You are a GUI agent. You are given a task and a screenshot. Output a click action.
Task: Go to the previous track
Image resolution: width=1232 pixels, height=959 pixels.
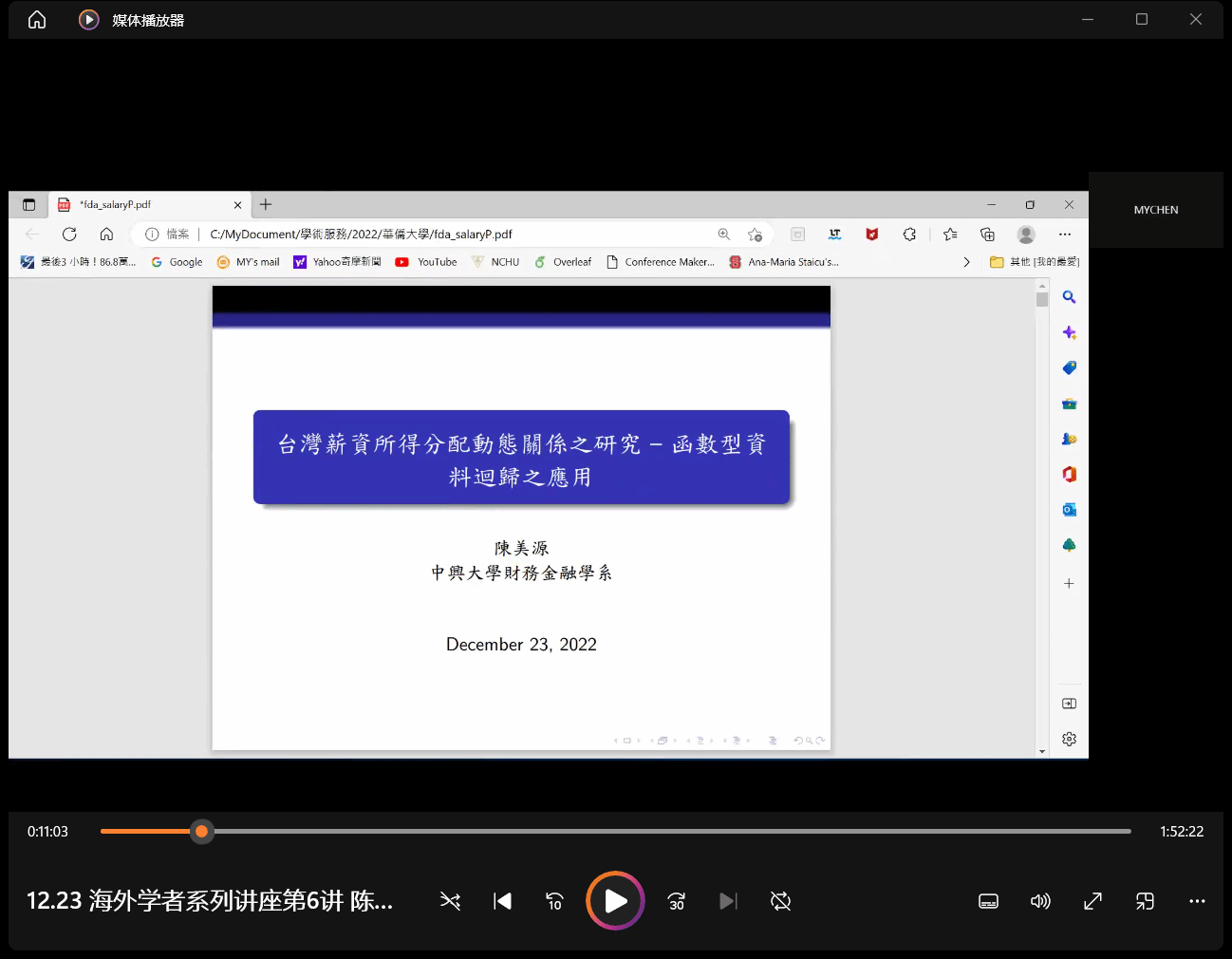[502, 901]
